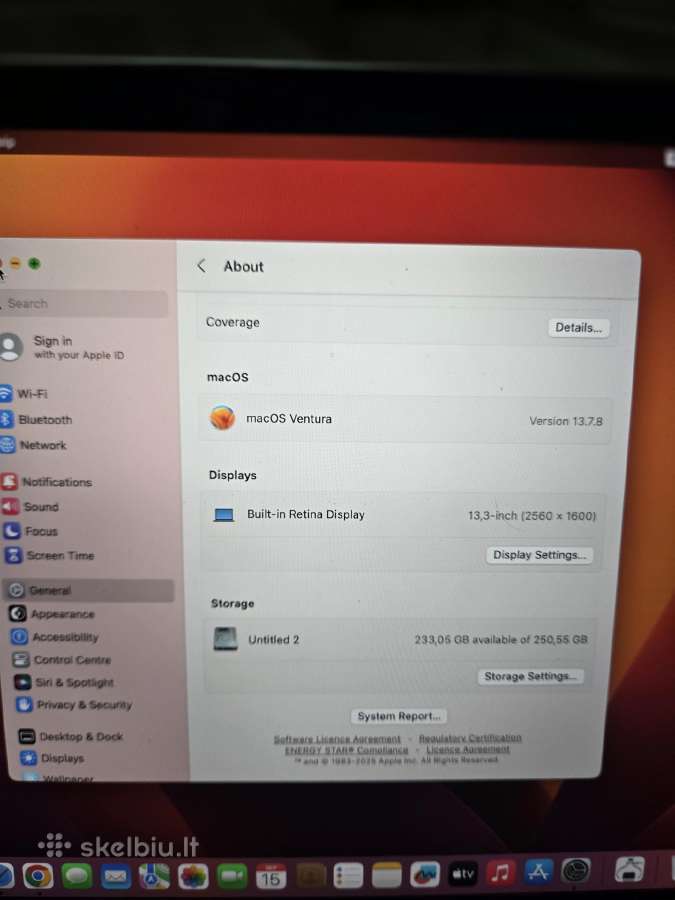
Task: Click the Licence Agreement link
Action: click(468, 749)
